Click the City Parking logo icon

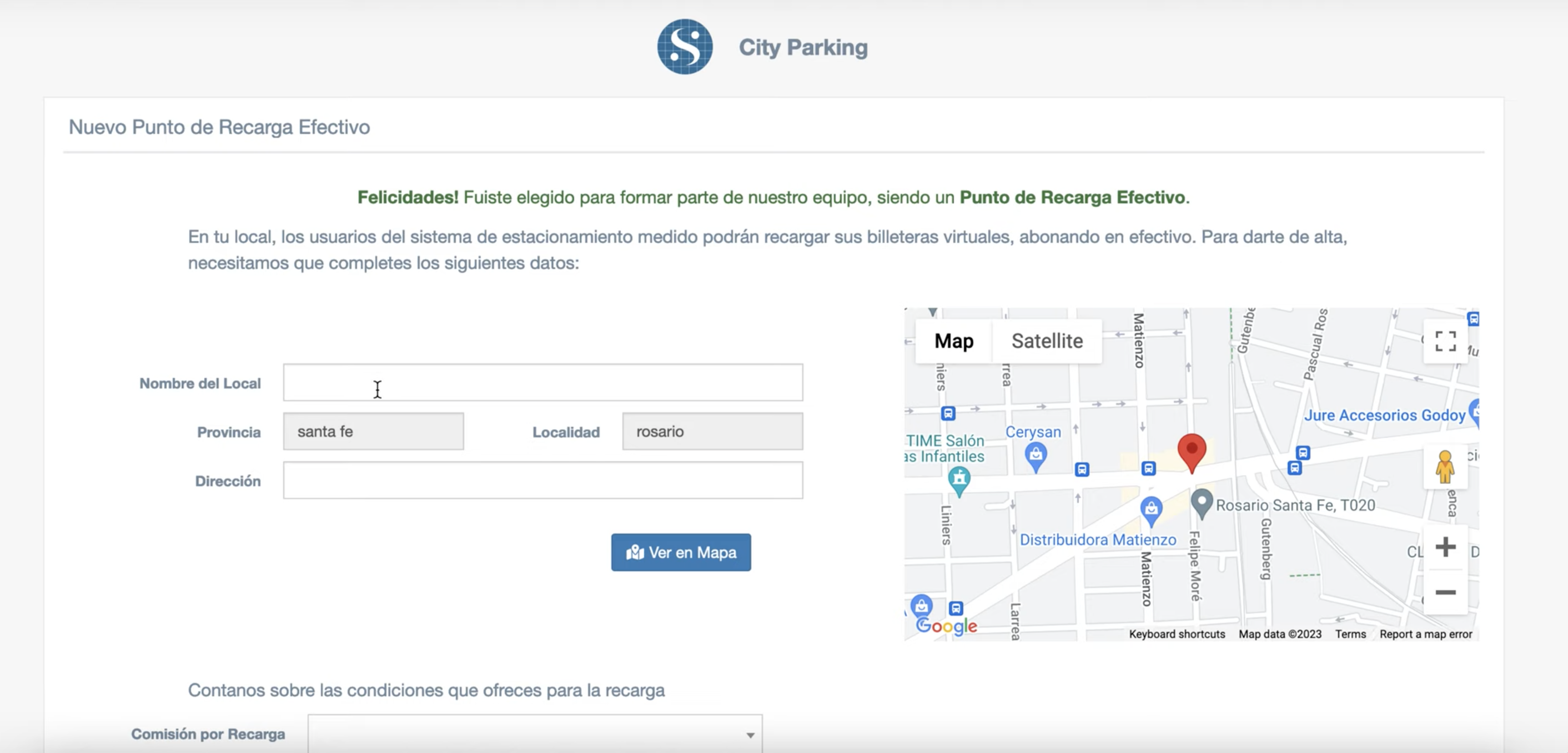click(685, 47)
